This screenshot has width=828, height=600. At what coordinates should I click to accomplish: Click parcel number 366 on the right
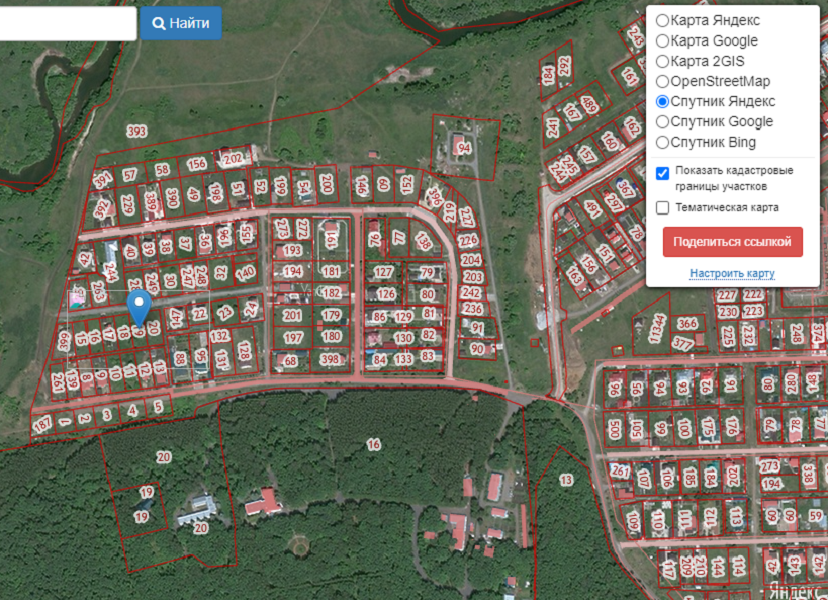pos(687,323)
